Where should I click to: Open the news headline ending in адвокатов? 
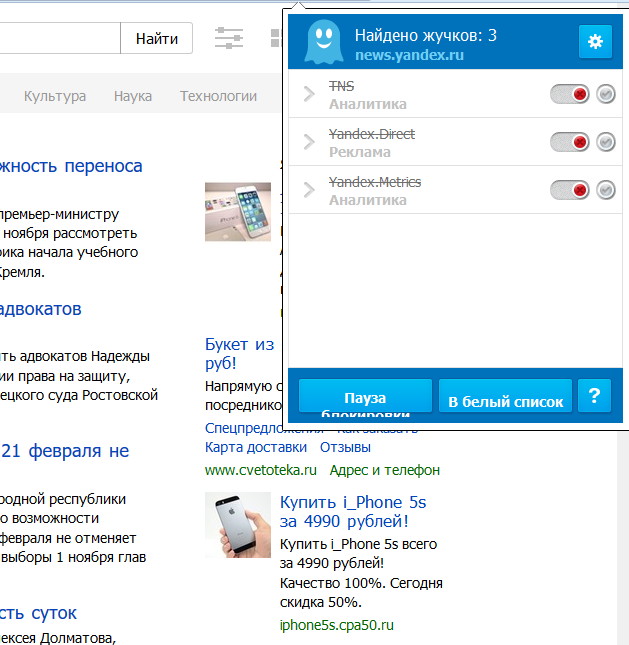click(x=40, y=309)
